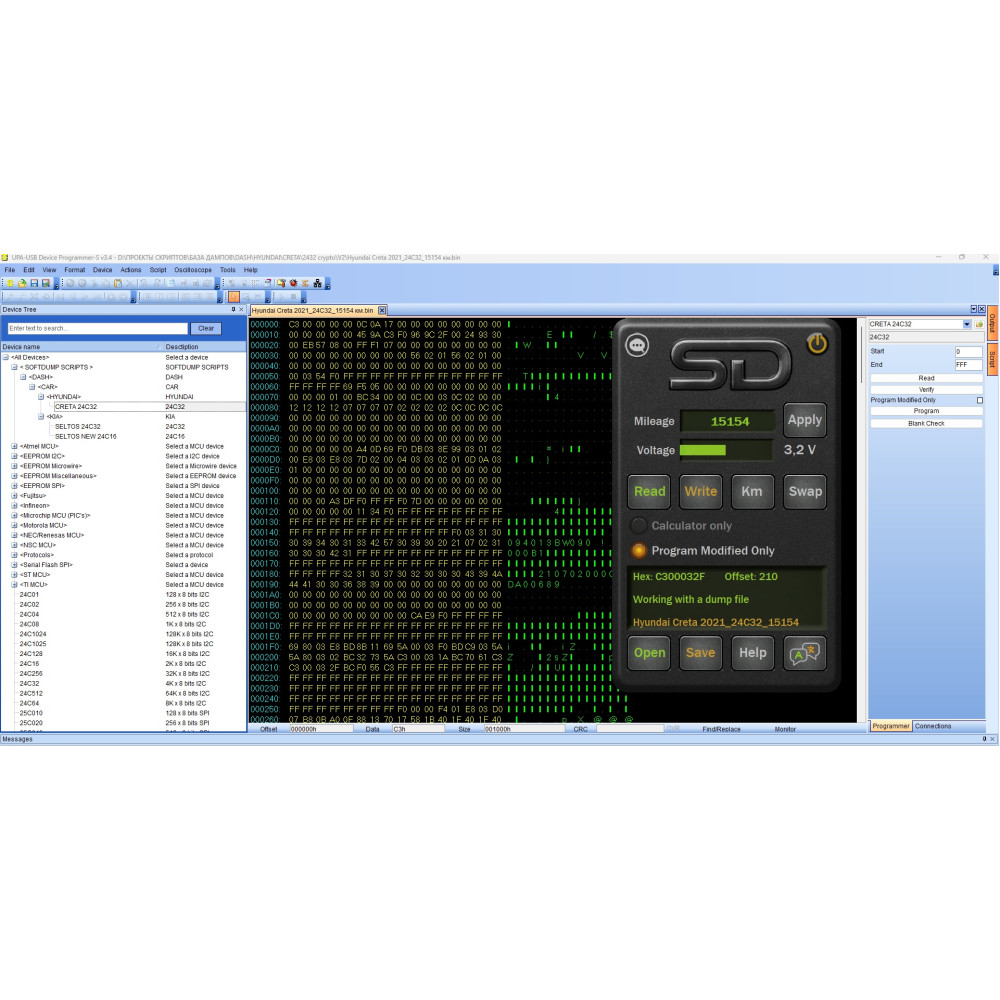Open the Script menu
This screenshot has width=1000, height=1000.
(158, 270)
